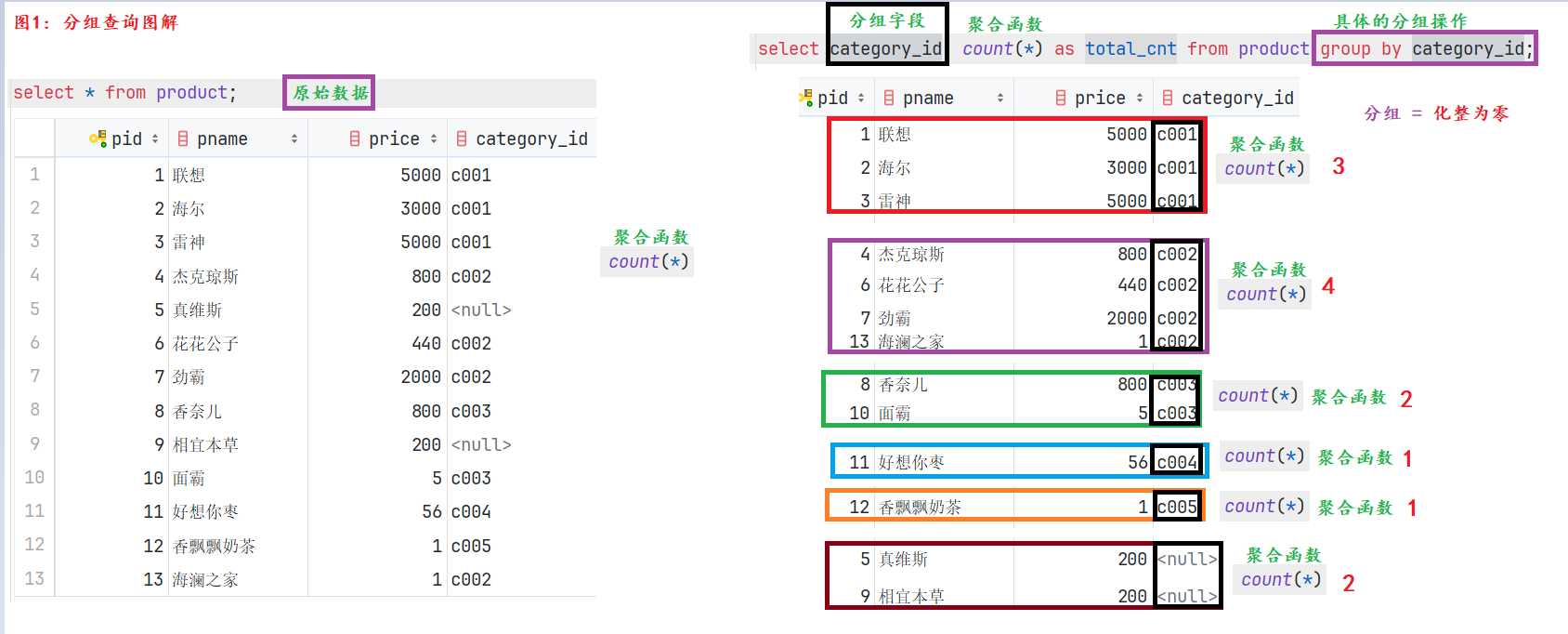
Task: Click price '3000' in the original data table
Action: (421, 208)
